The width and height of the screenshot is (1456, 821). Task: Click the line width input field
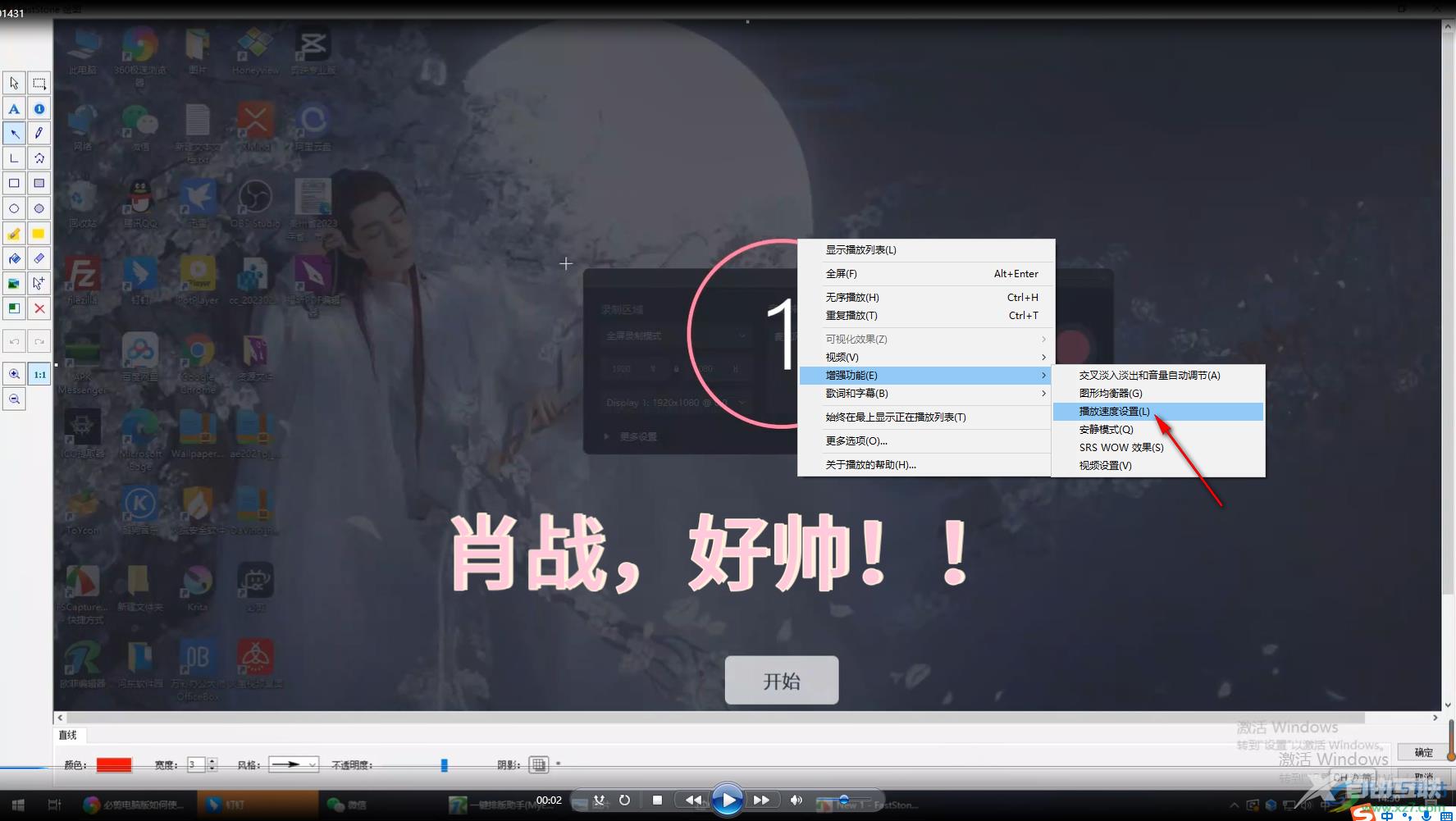pos(196,764)
